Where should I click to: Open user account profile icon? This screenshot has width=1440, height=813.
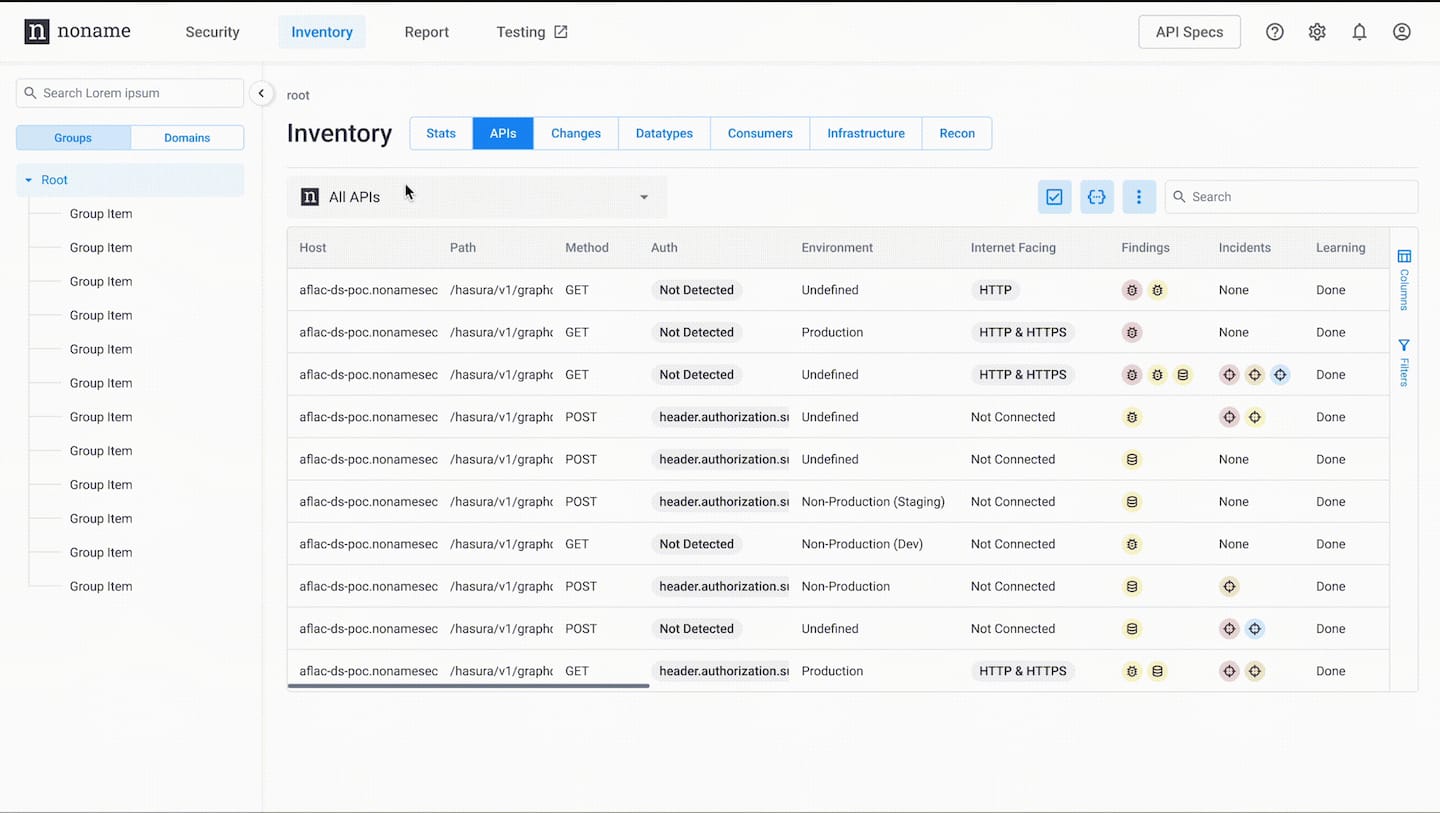point(1401,32)
